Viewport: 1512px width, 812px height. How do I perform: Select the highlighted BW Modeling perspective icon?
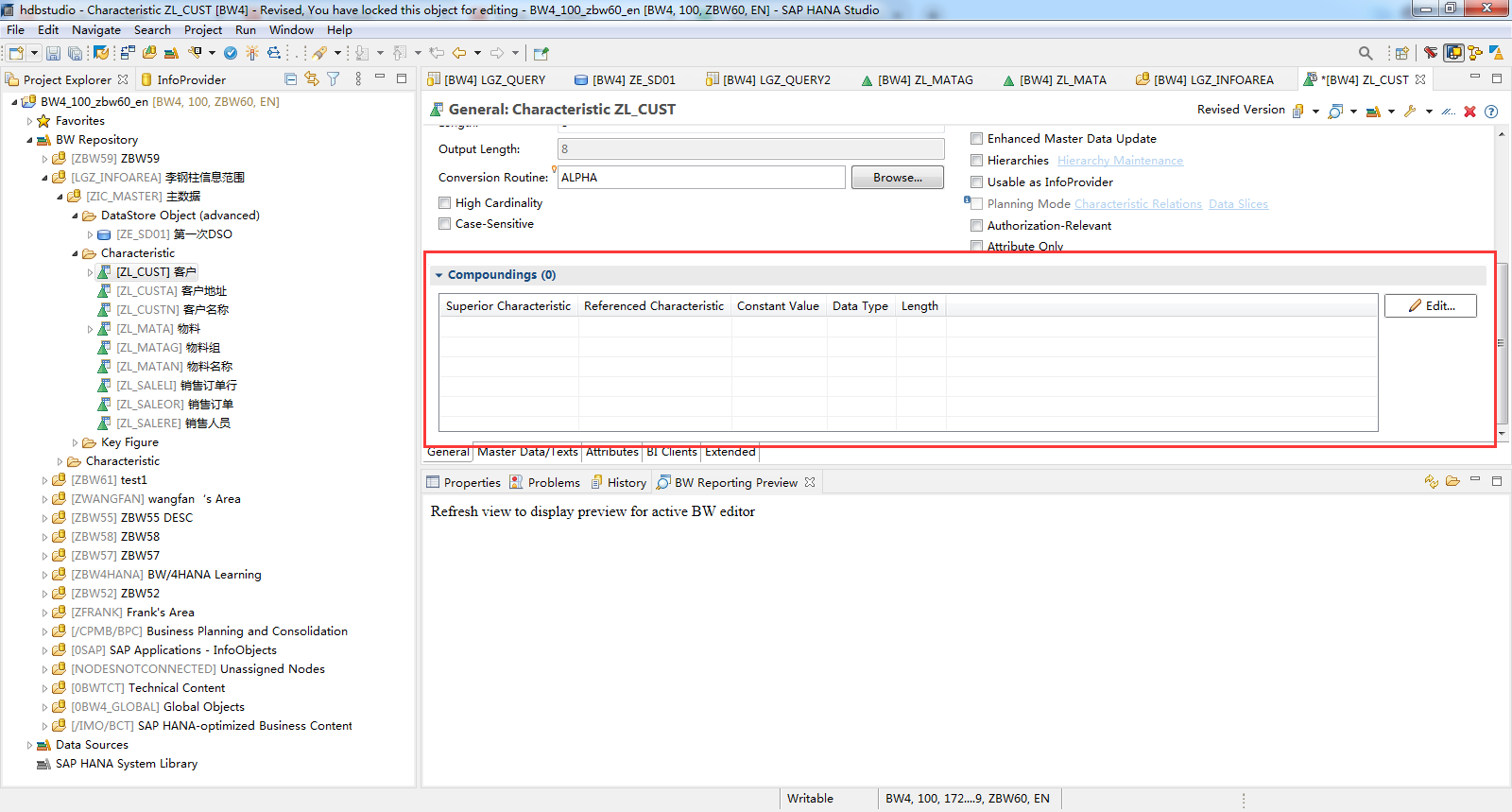point(1453,53)
